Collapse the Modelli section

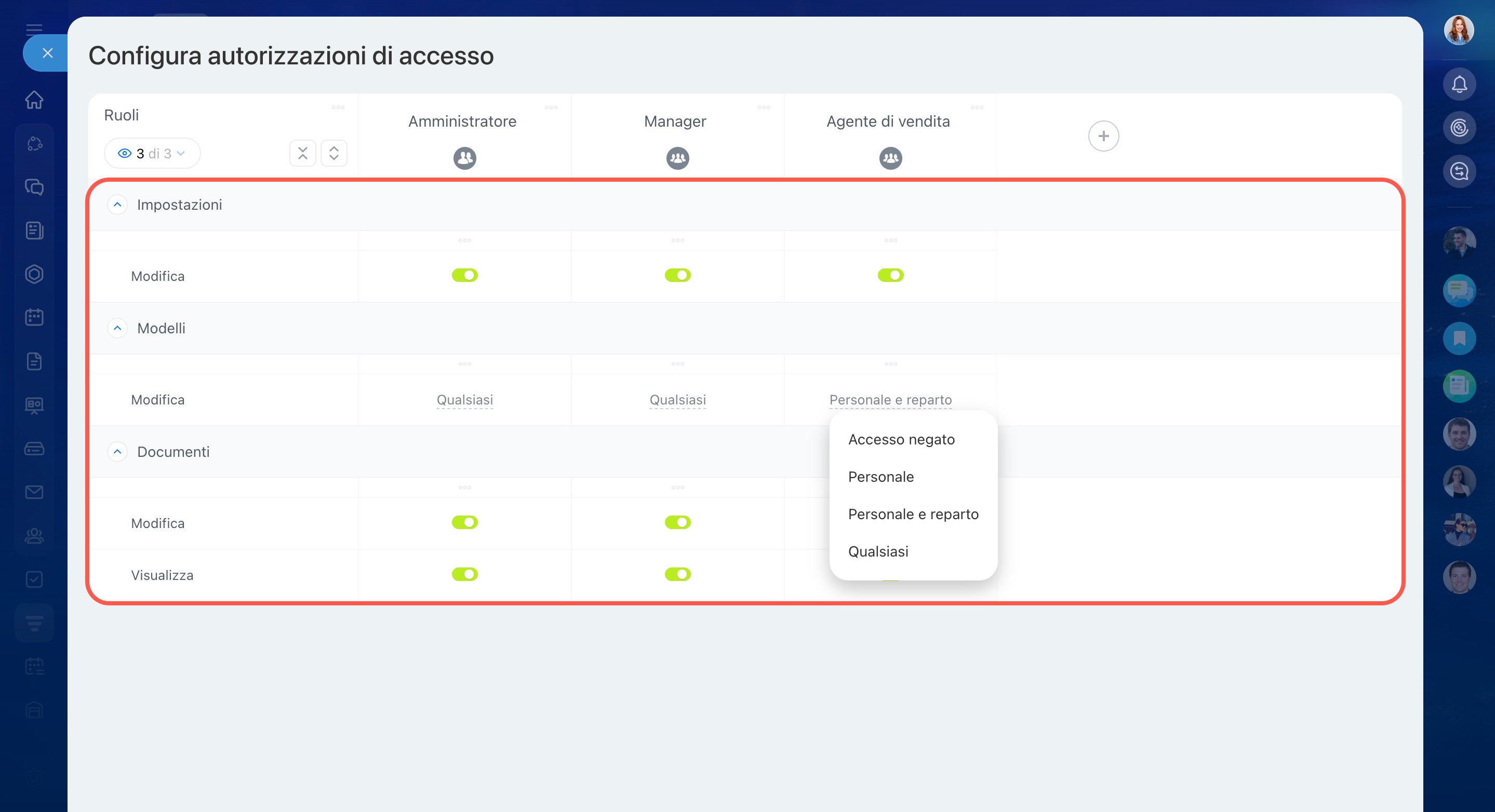(x=117, y=328)
